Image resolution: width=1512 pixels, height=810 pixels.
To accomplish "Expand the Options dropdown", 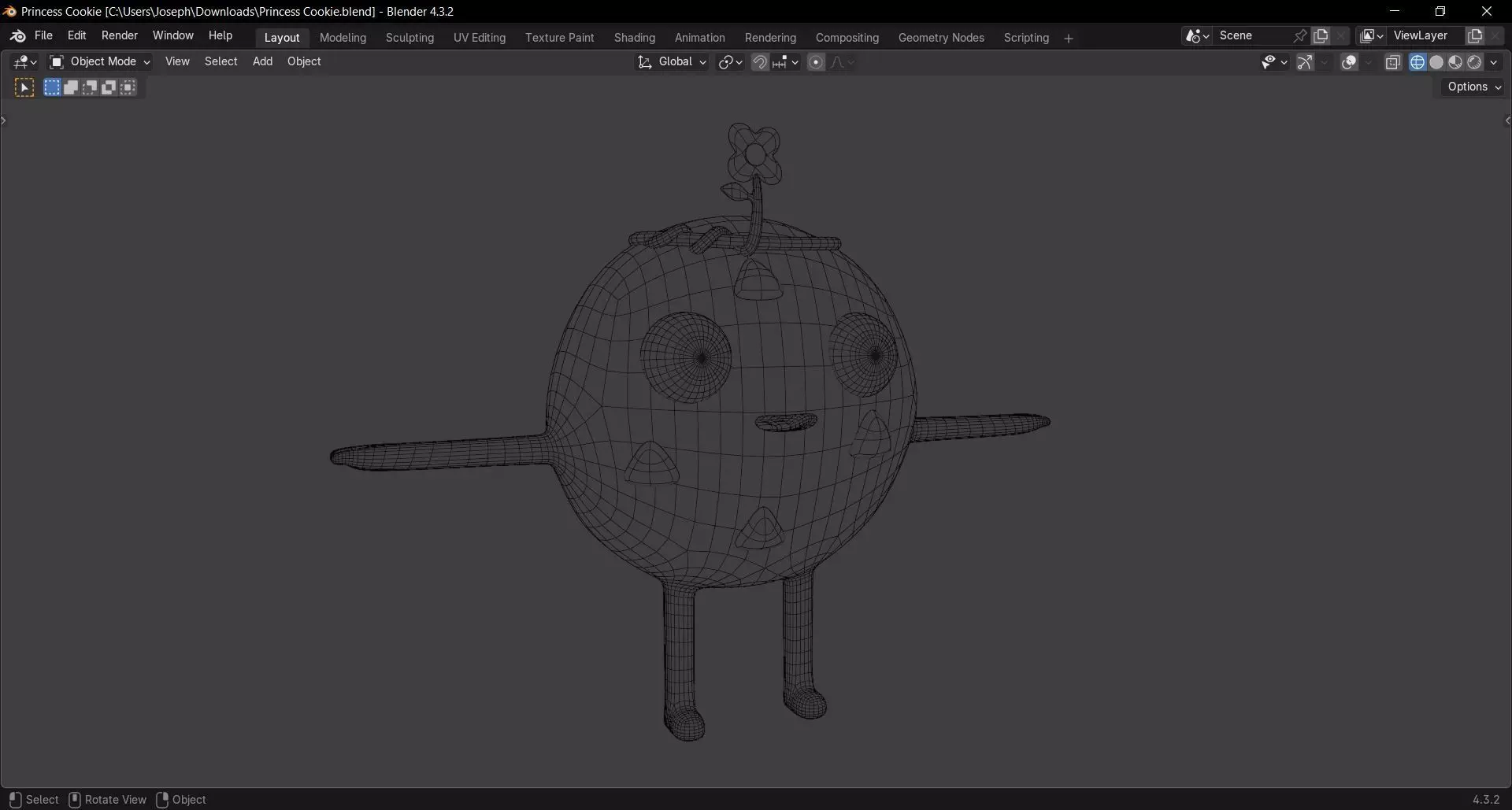I will click(x=1473, y=87).
